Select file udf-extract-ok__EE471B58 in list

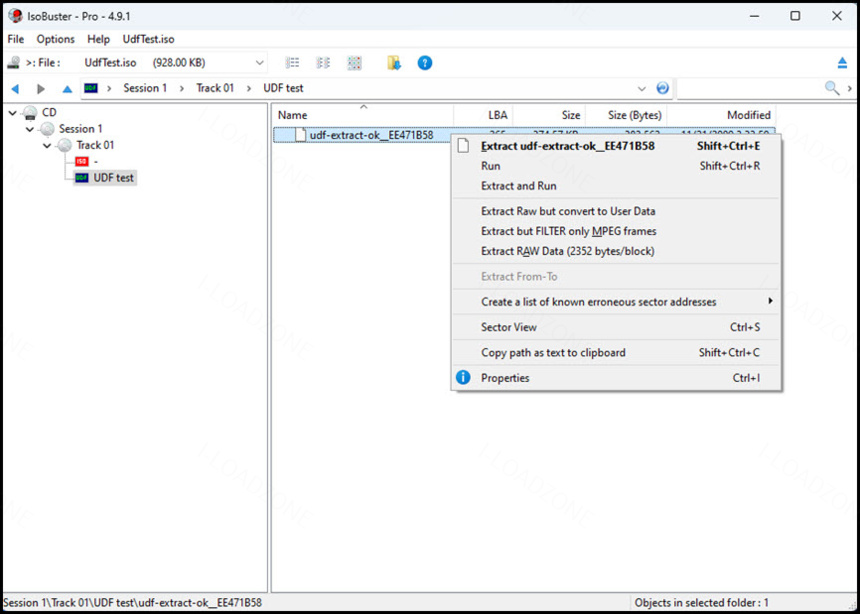tap(371, 134)
